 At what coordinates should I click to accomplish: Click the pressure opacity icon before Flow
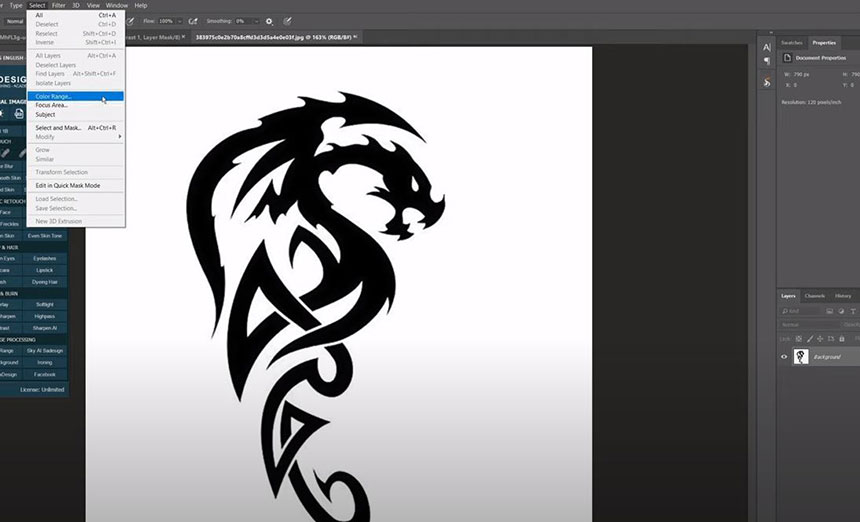[129, 20]
